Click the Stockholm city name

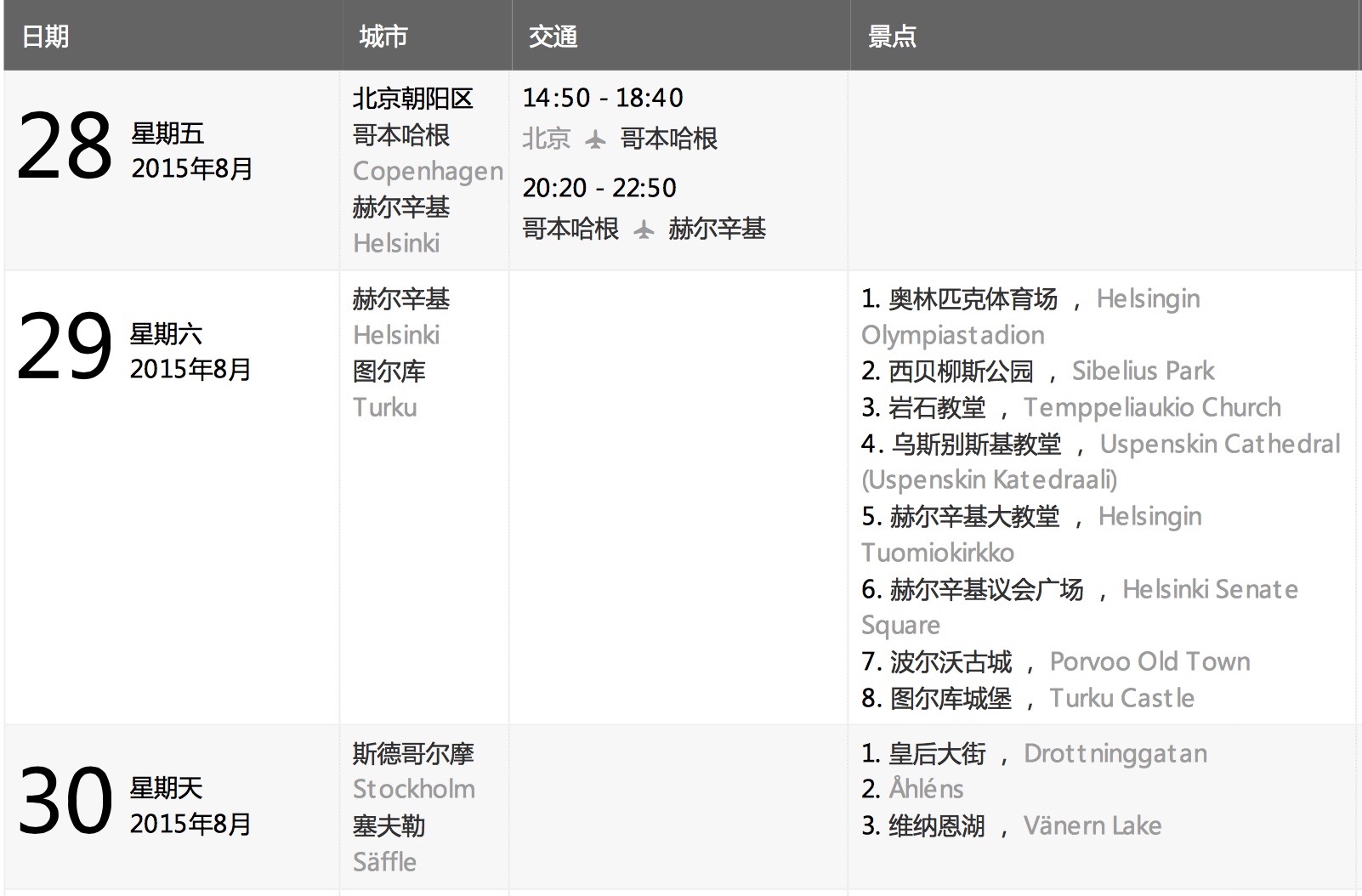414,790
